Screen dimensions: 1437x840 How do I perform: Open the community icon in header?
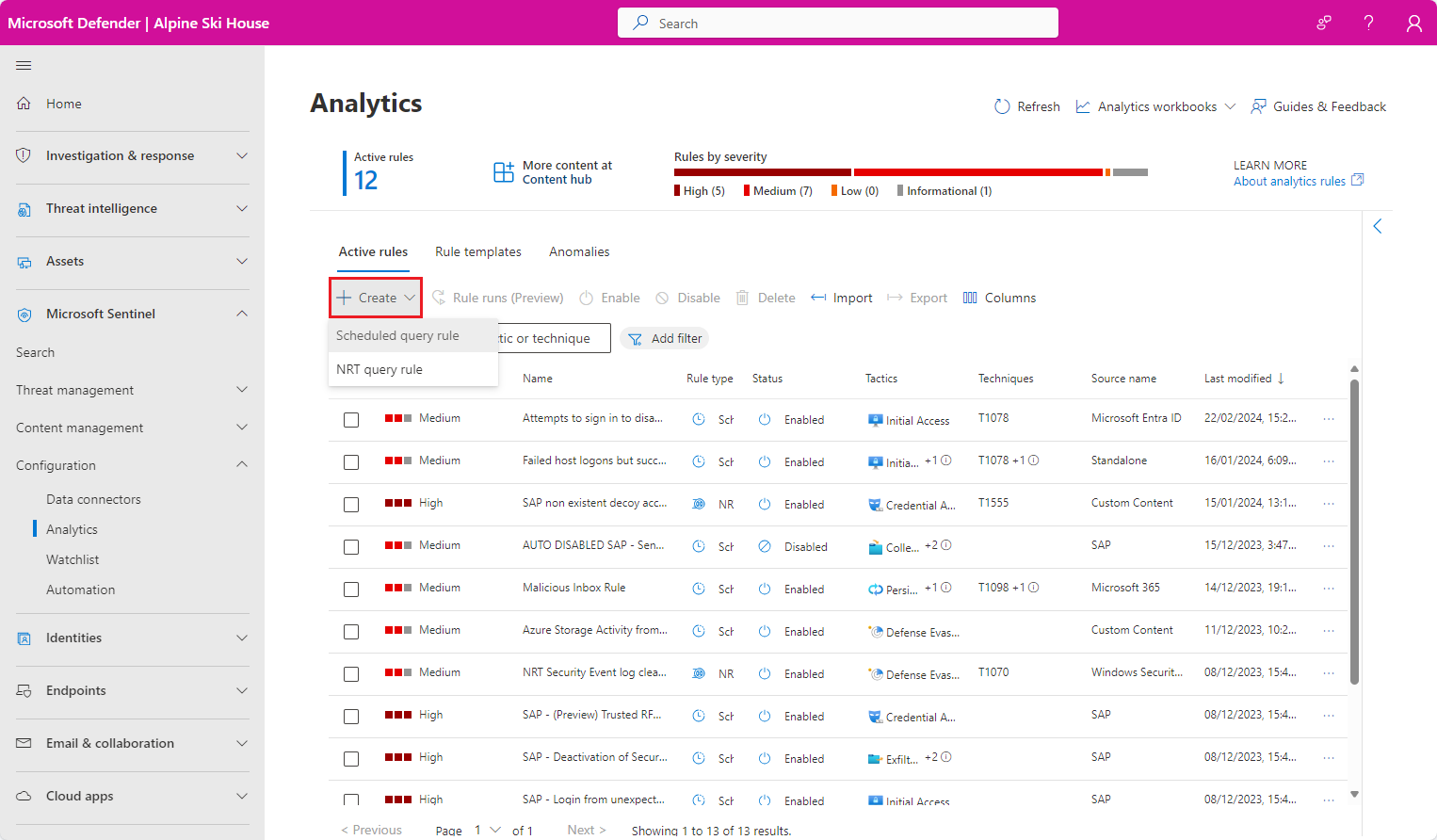[1324, 23]
